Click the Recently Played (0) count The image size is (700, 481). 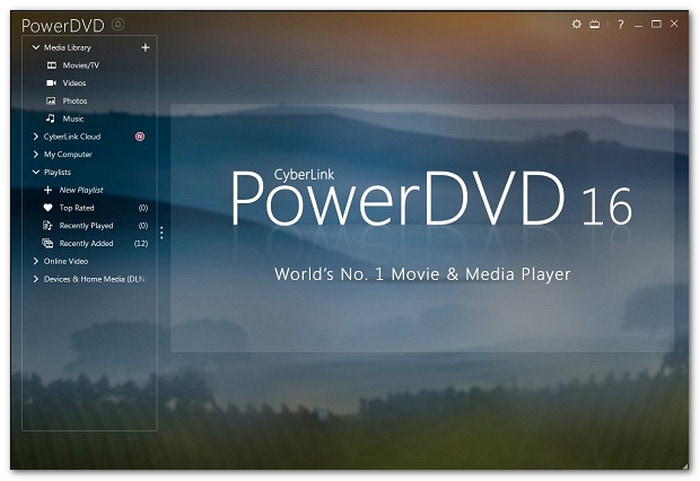[143, 226]
